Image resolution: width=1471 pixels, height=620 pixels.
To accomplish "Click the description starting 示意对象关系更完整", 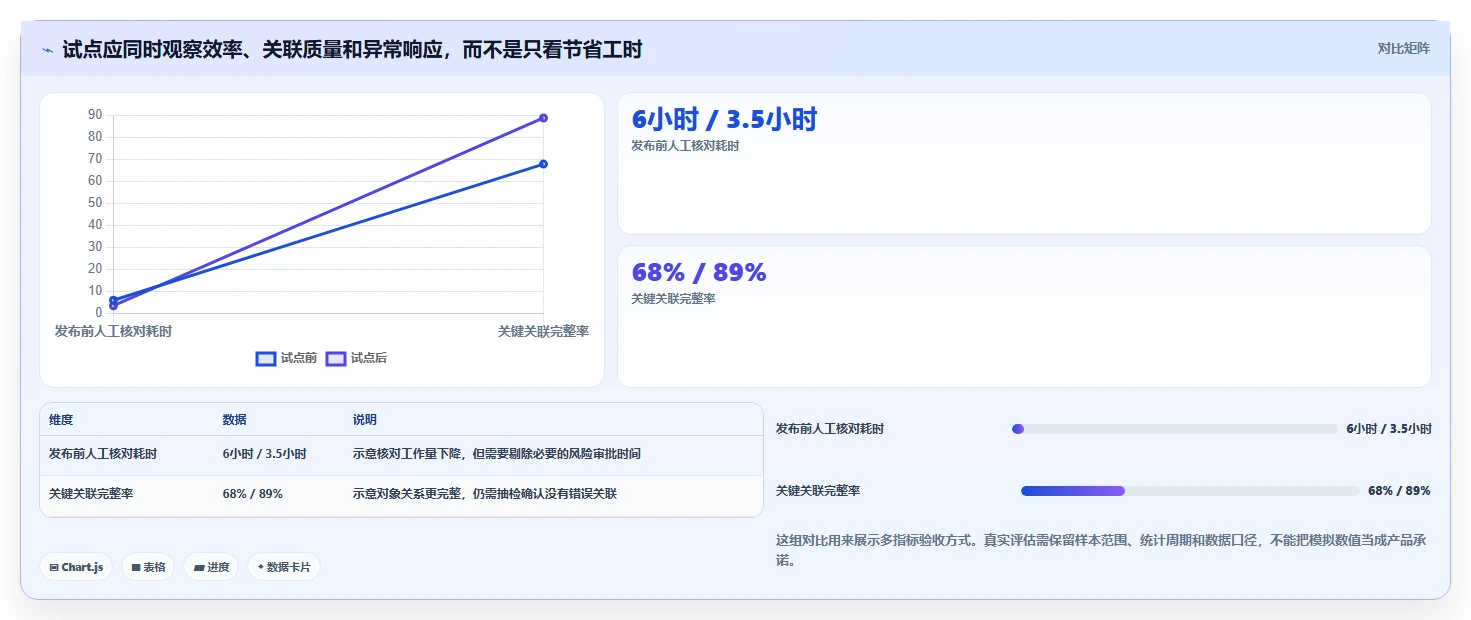I will tap(485, 494).
